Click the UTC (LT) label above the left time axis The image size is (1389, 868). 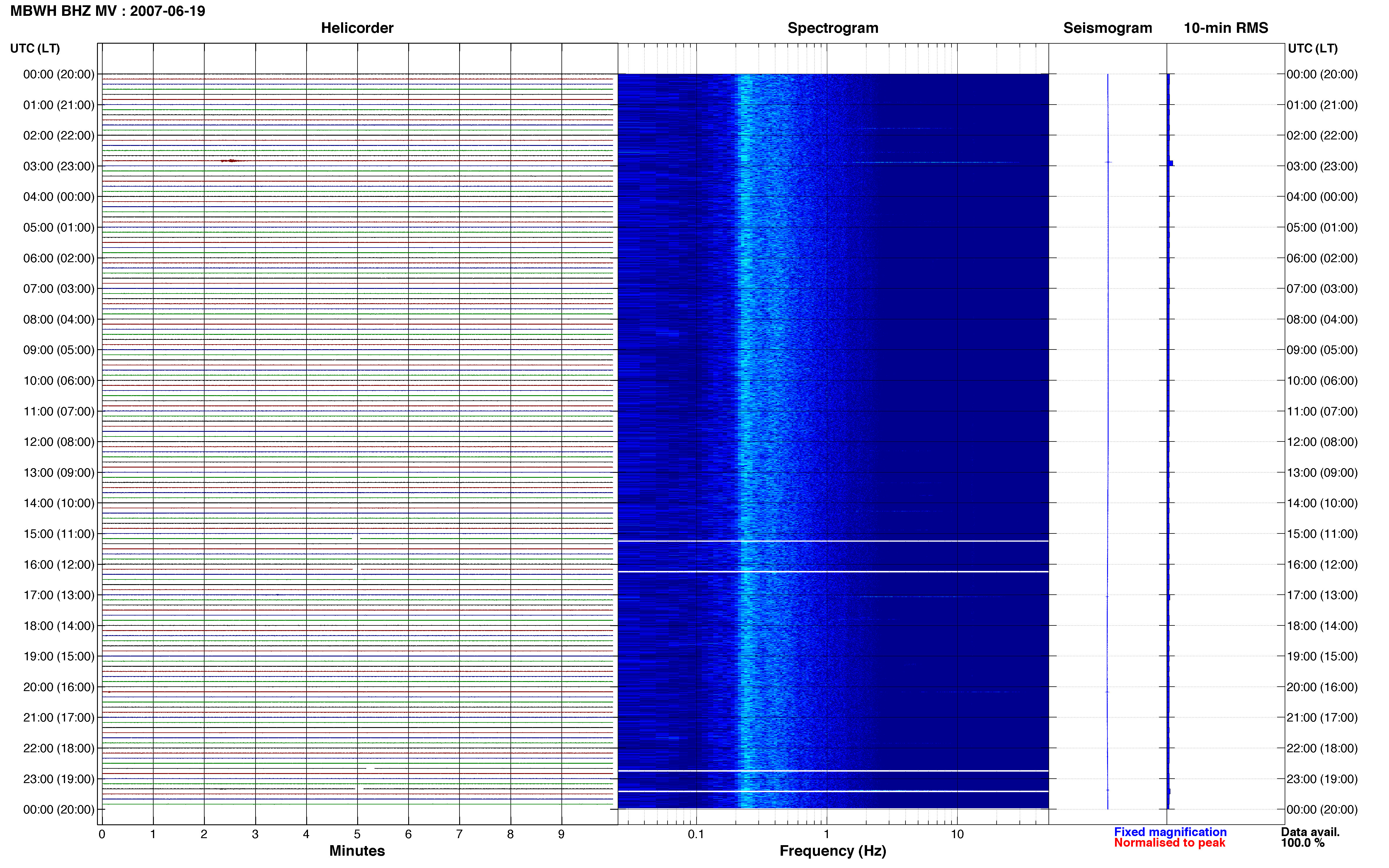[35, 48]
